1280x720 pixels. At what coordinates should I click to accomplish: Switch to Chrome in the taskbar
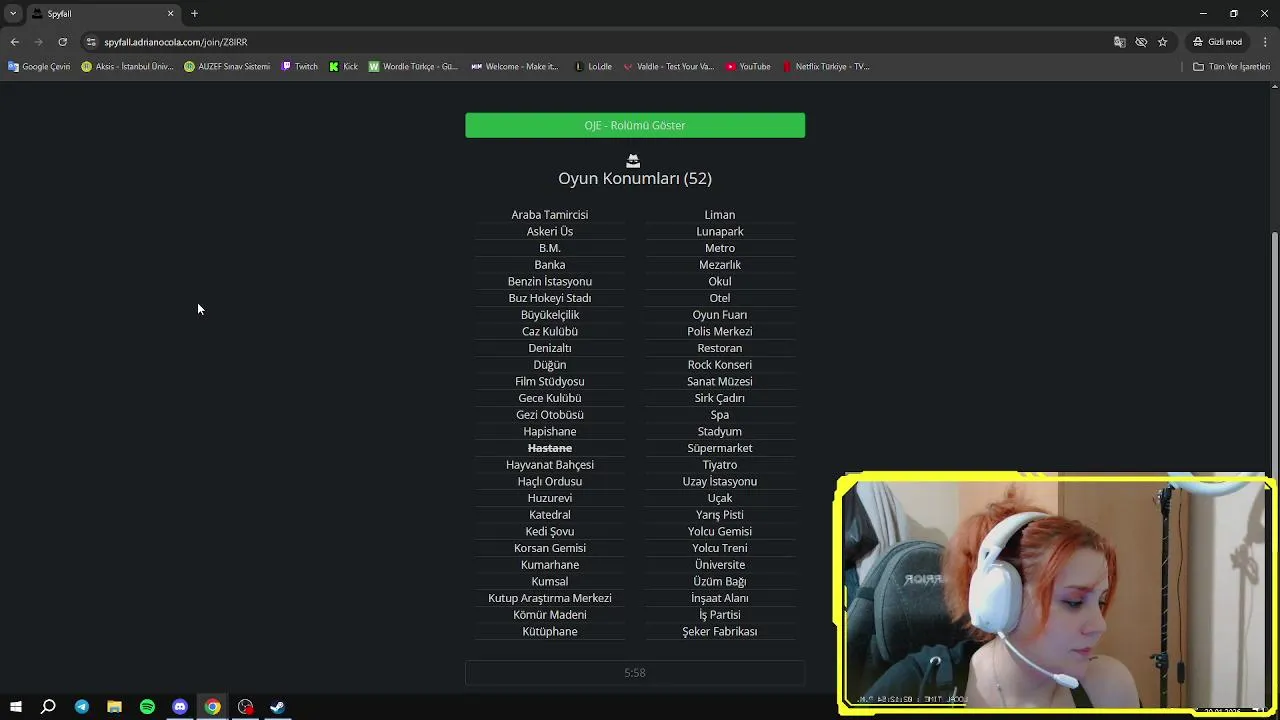[x=212, y=707]
